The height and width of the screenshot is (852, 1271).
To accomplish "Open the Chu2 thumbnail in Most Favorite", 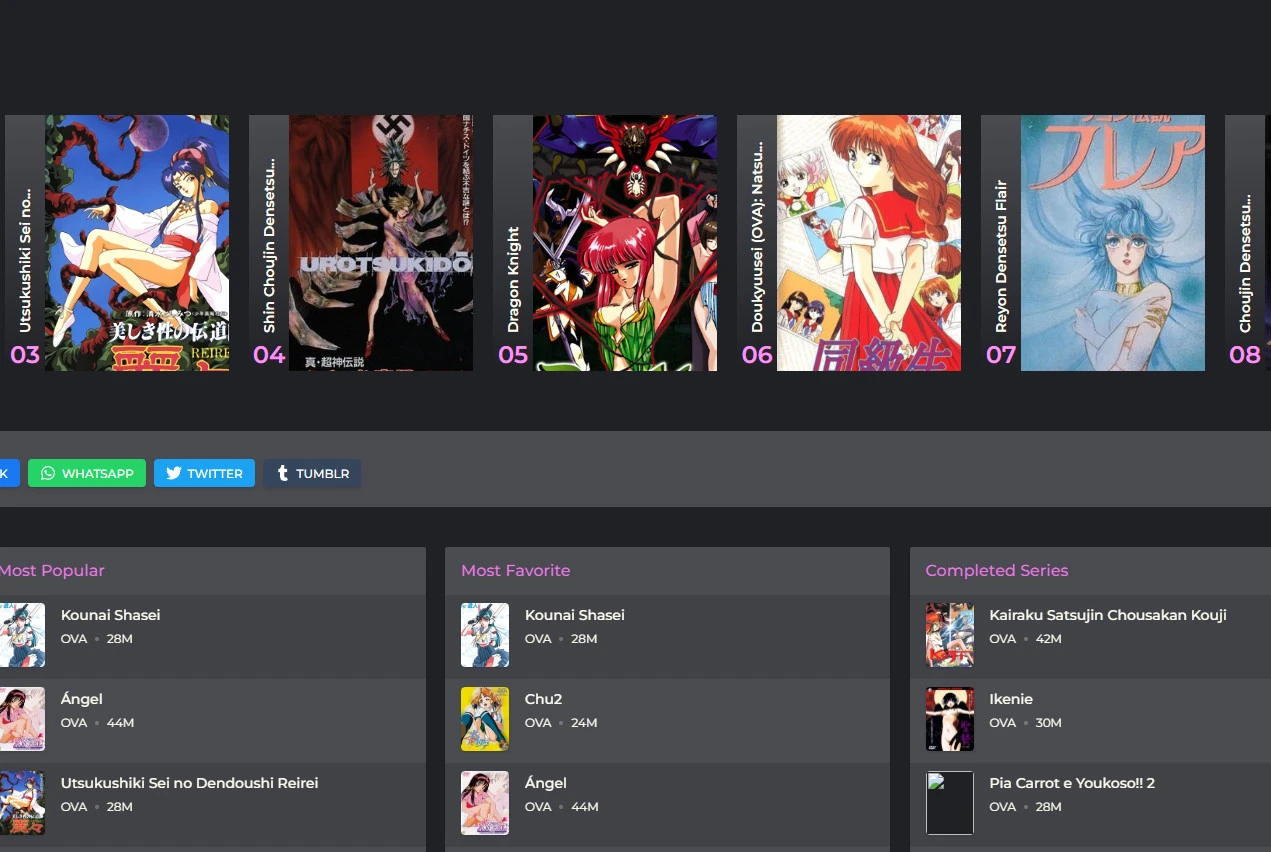I will click(x=484, y=718).
